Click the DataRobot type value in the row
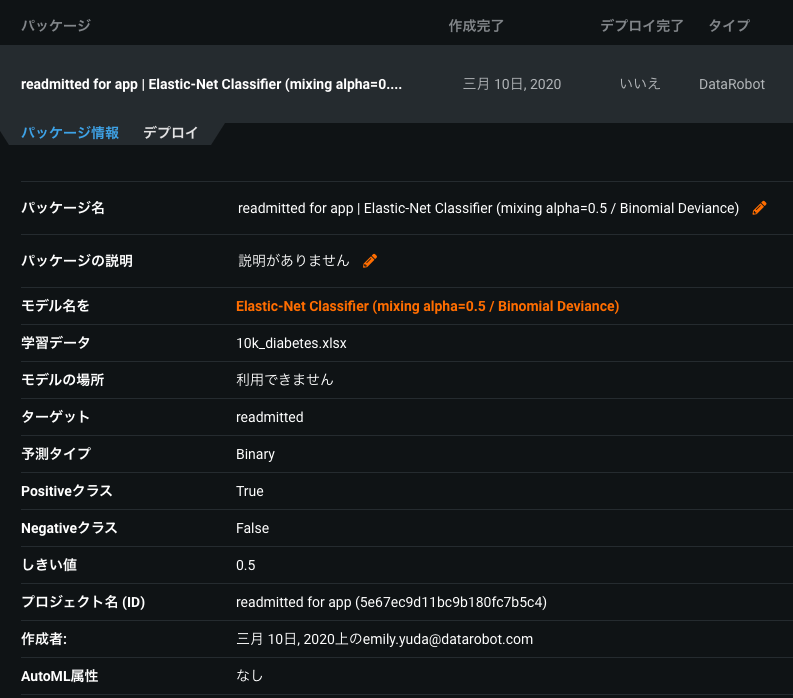This screenshot has width=793, height=698. 731,84
